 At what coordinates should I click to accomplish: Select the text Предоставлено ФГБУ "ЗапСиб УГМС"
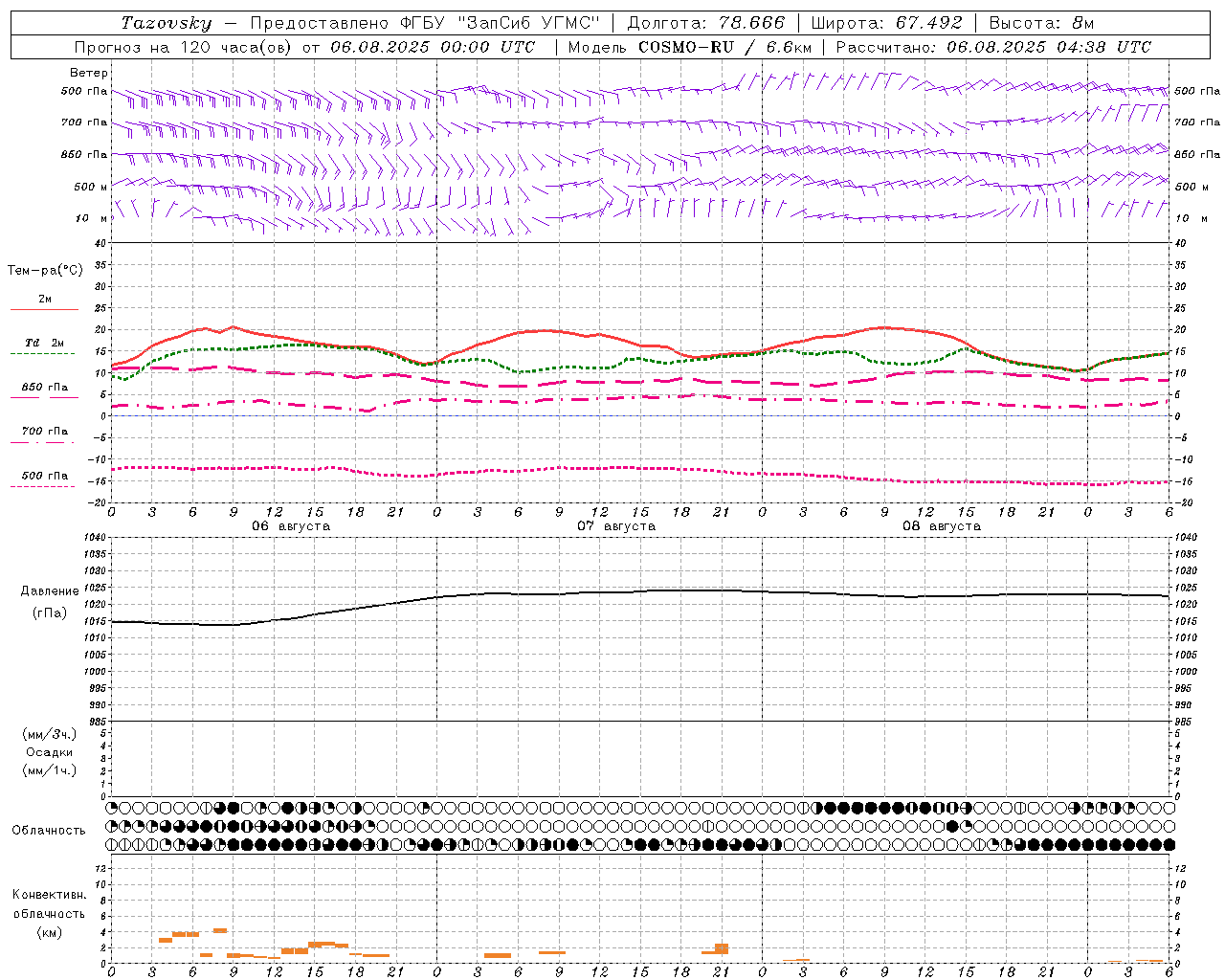426,23
